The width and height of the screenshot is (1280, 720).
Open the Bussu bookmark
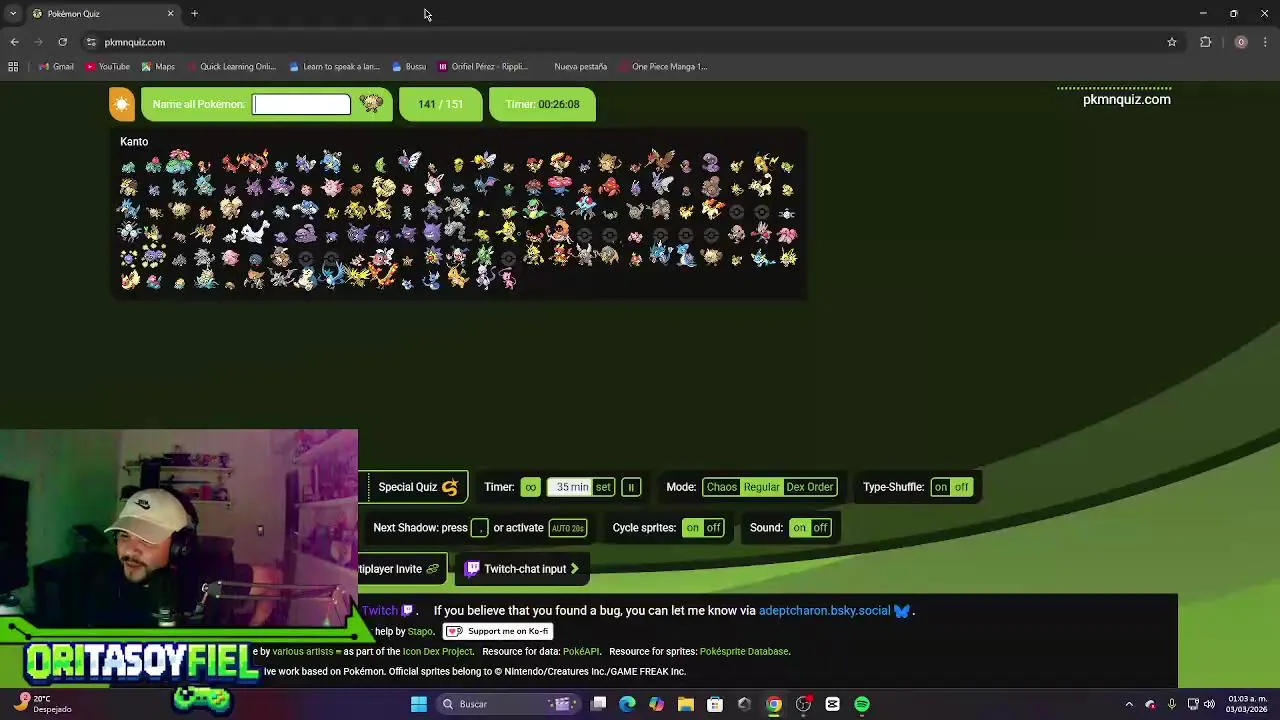(409, 67)
